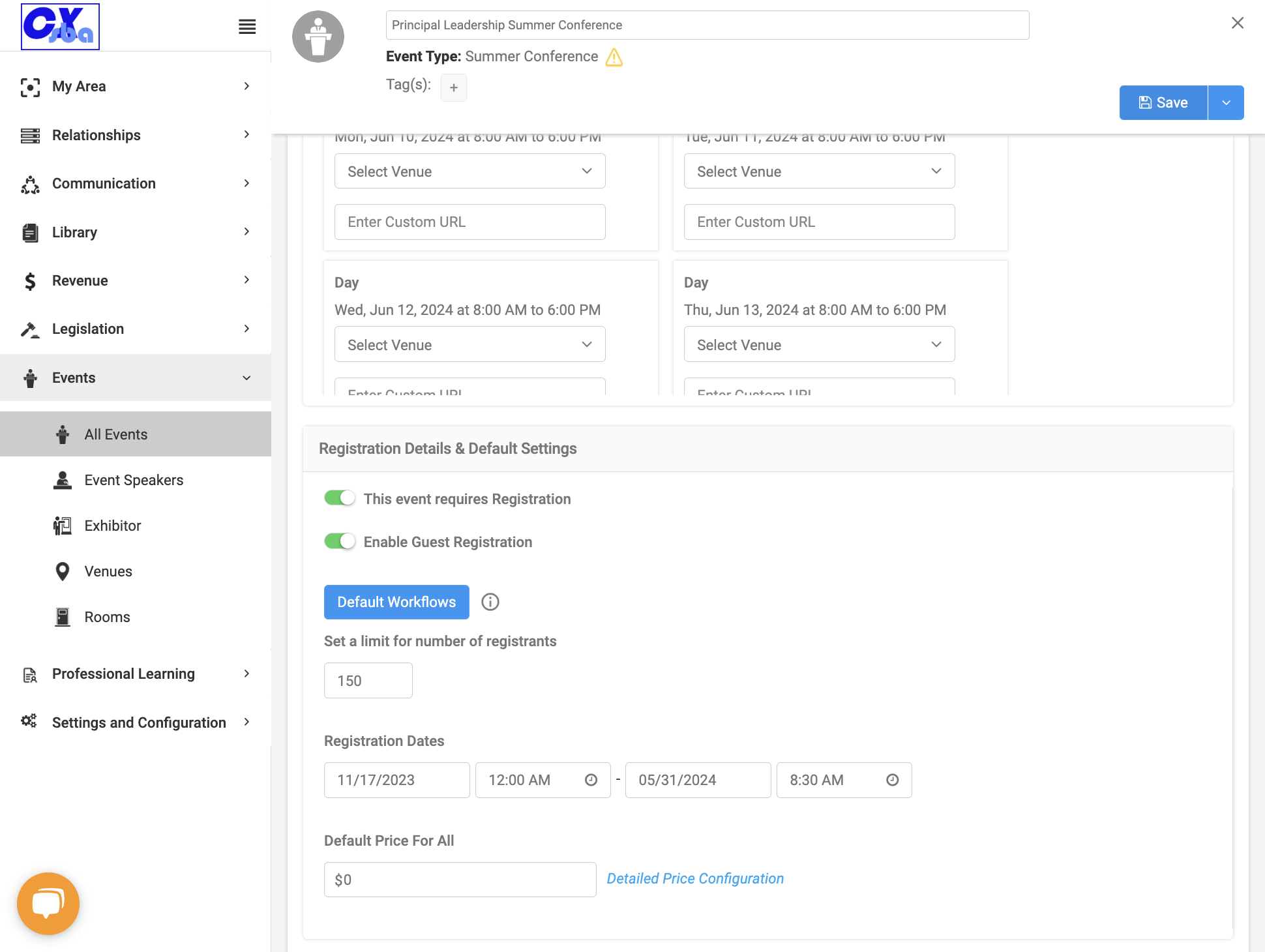This screenshot has width=1265, height=952.
Task: Add a tag with the plus icon
Action: (x=454, y=87)
